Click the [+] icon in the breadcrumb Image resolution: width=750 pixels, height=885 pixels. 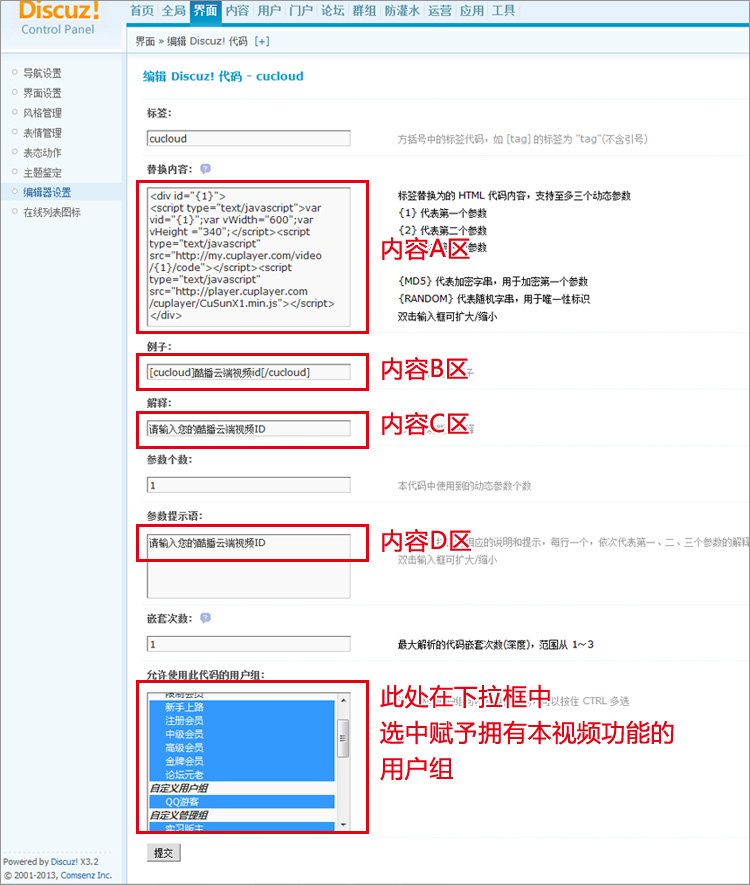262,41
